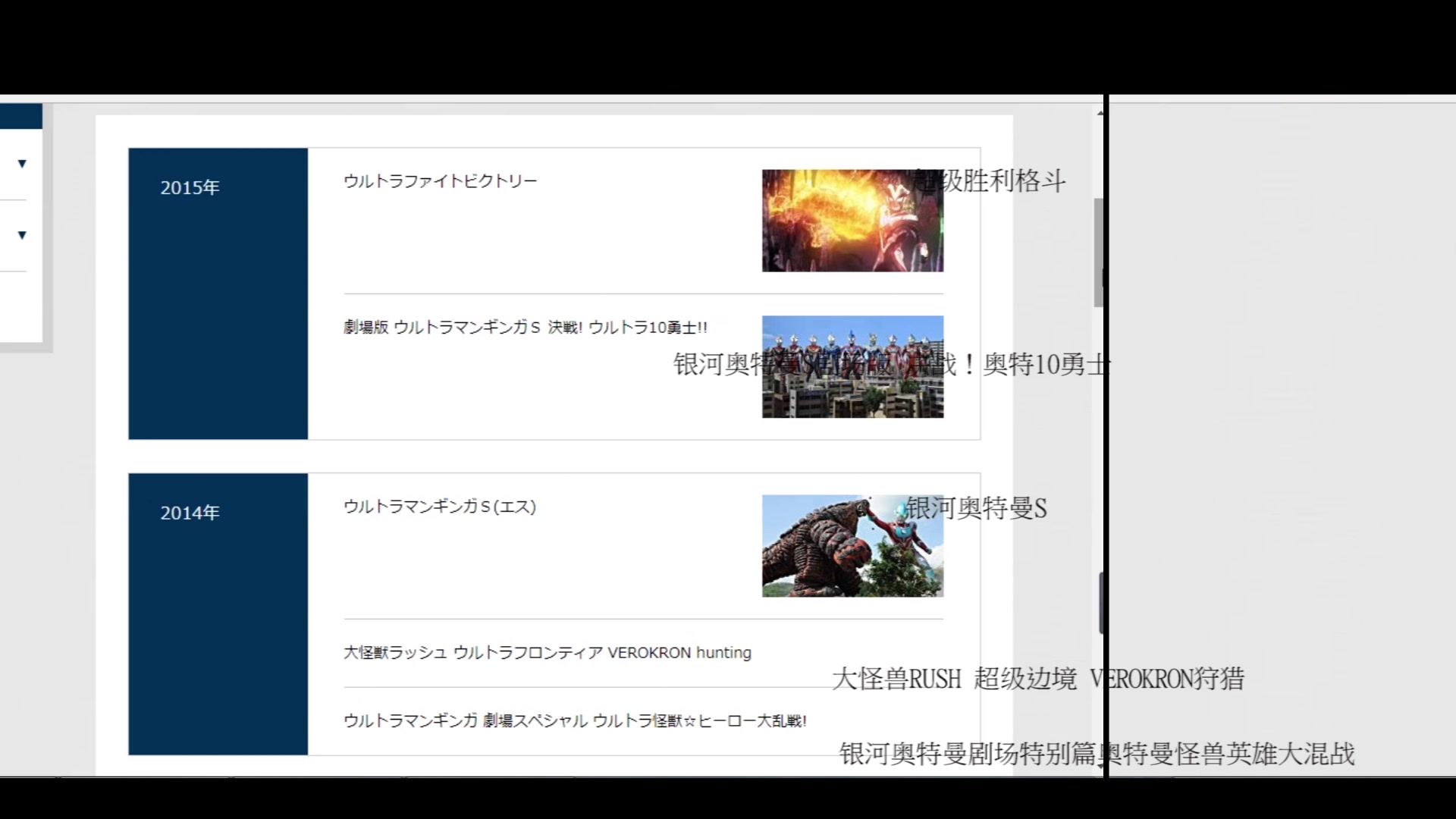Click the Ginga S red monster fight thumbnail
This screenshot has width=1456, height=819.
coord(852,546)
